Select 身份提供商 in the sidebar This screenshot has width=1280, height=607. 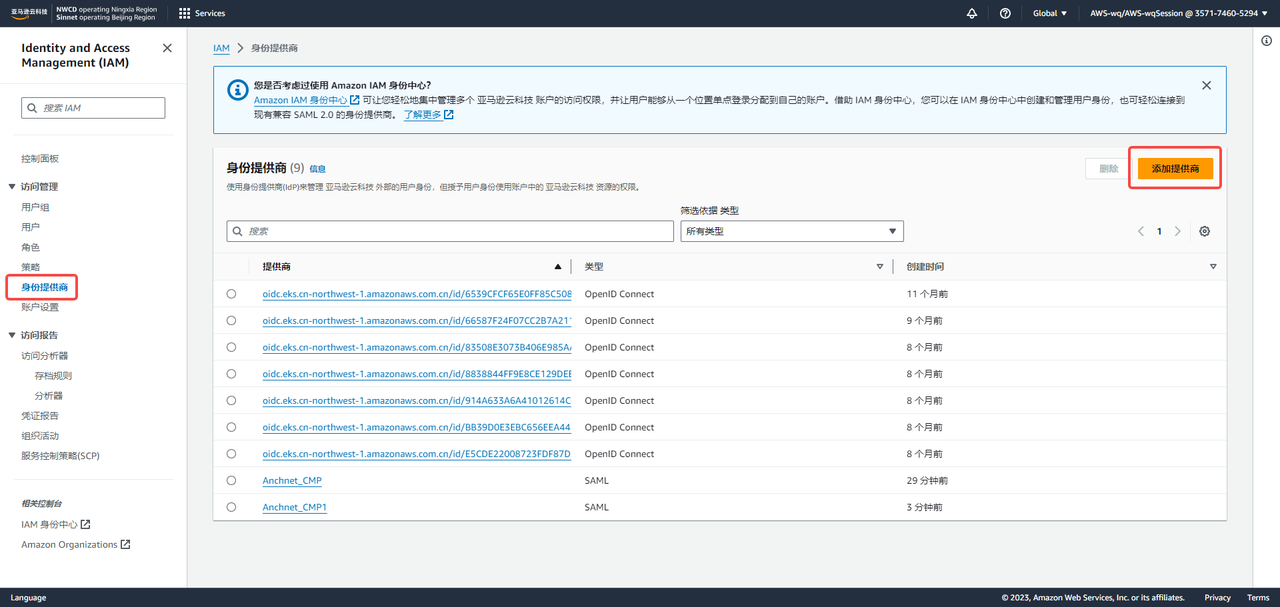point(45,287)
